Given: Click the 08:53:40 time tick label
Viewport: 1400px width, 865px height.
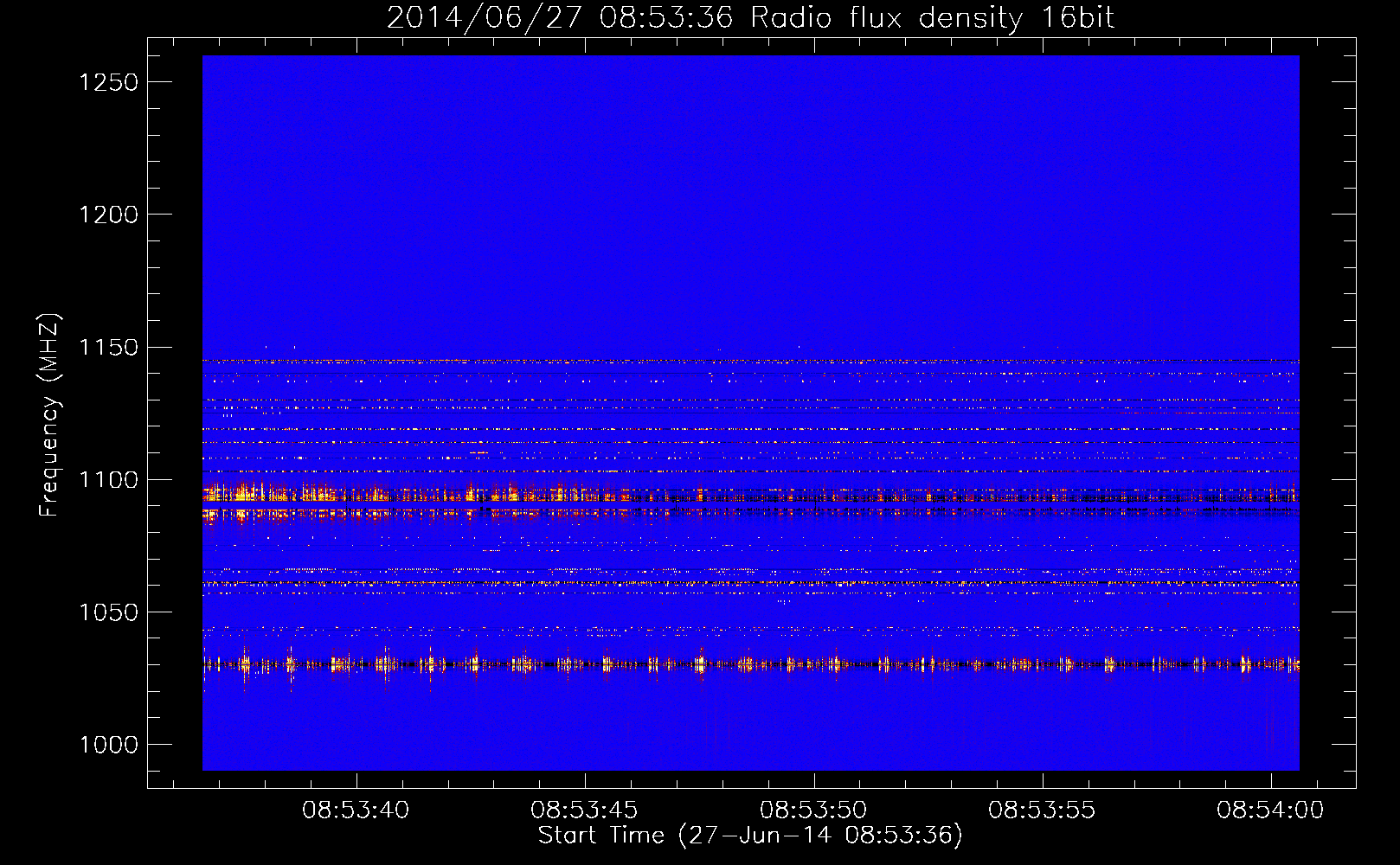Looking at the screenshot, I should click(x=356, y=811).
